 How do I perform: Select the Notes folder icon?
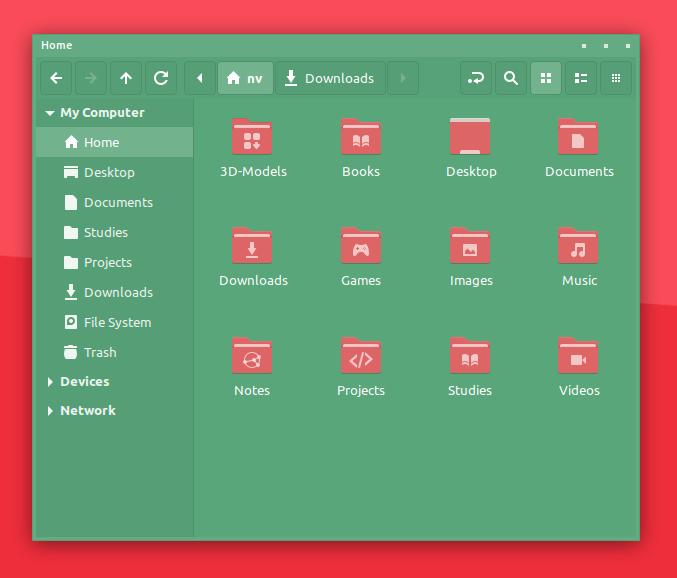tap(252, 355)
